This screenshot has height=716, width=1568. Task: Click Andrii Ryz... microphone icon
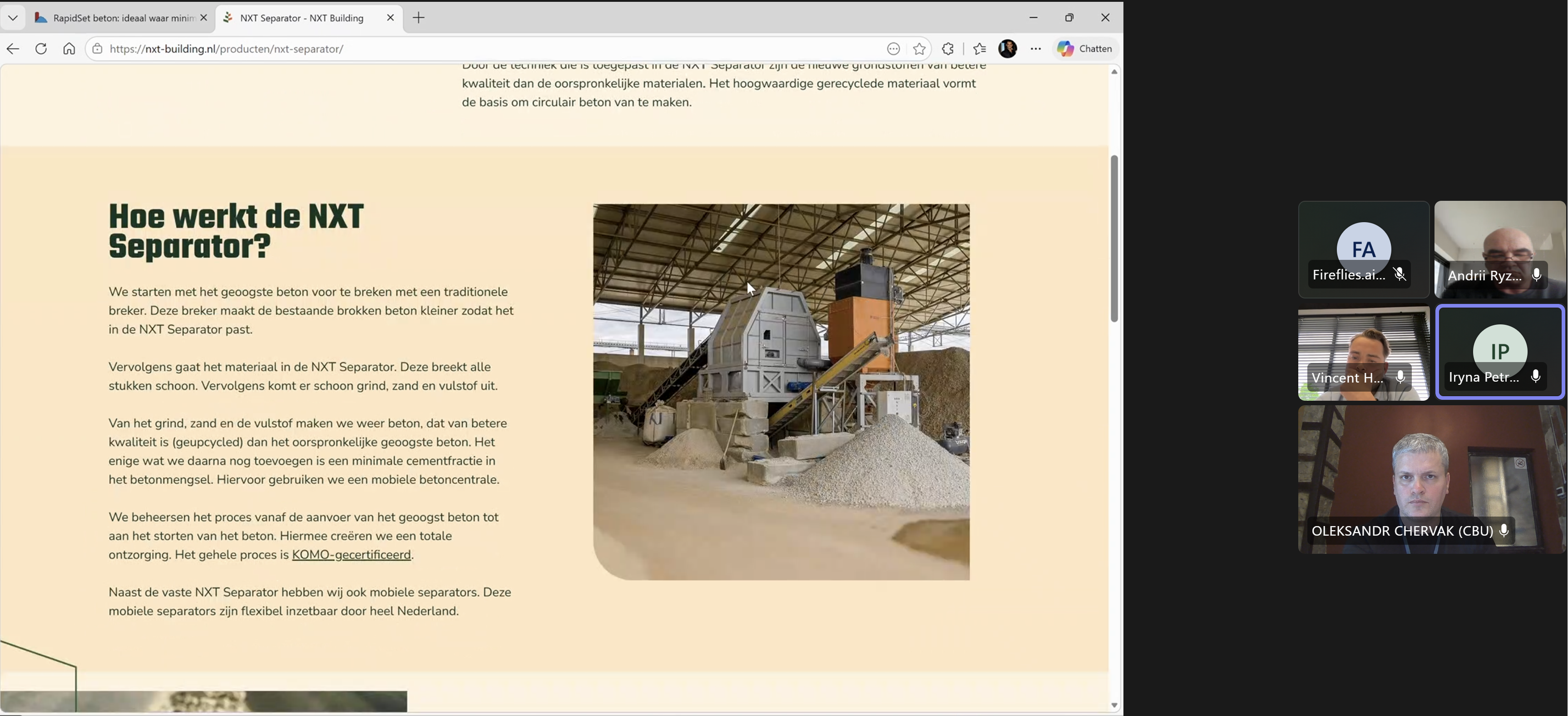[x=1537, y=275]
